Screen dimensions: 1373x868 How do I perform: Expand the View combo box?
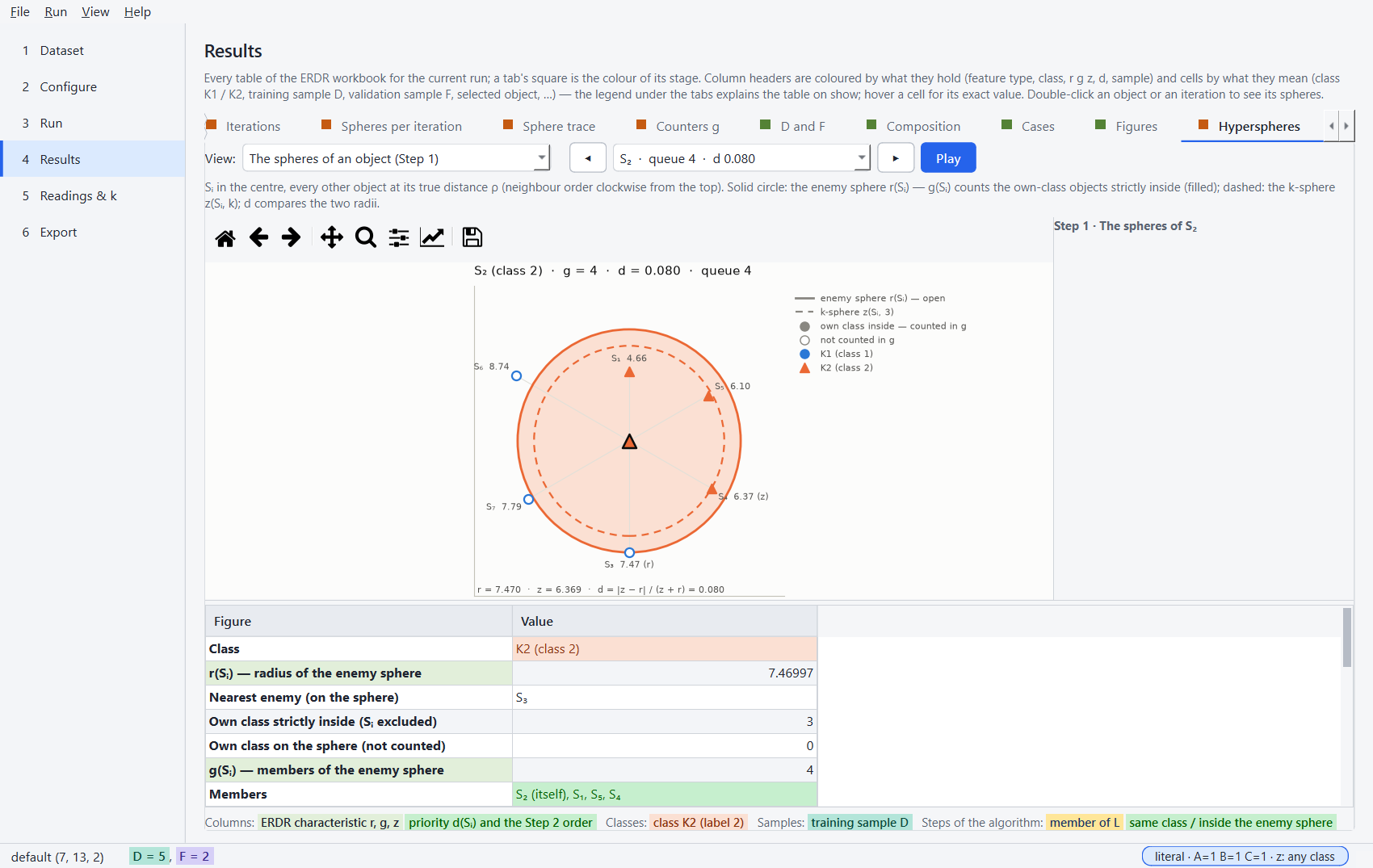396,158
